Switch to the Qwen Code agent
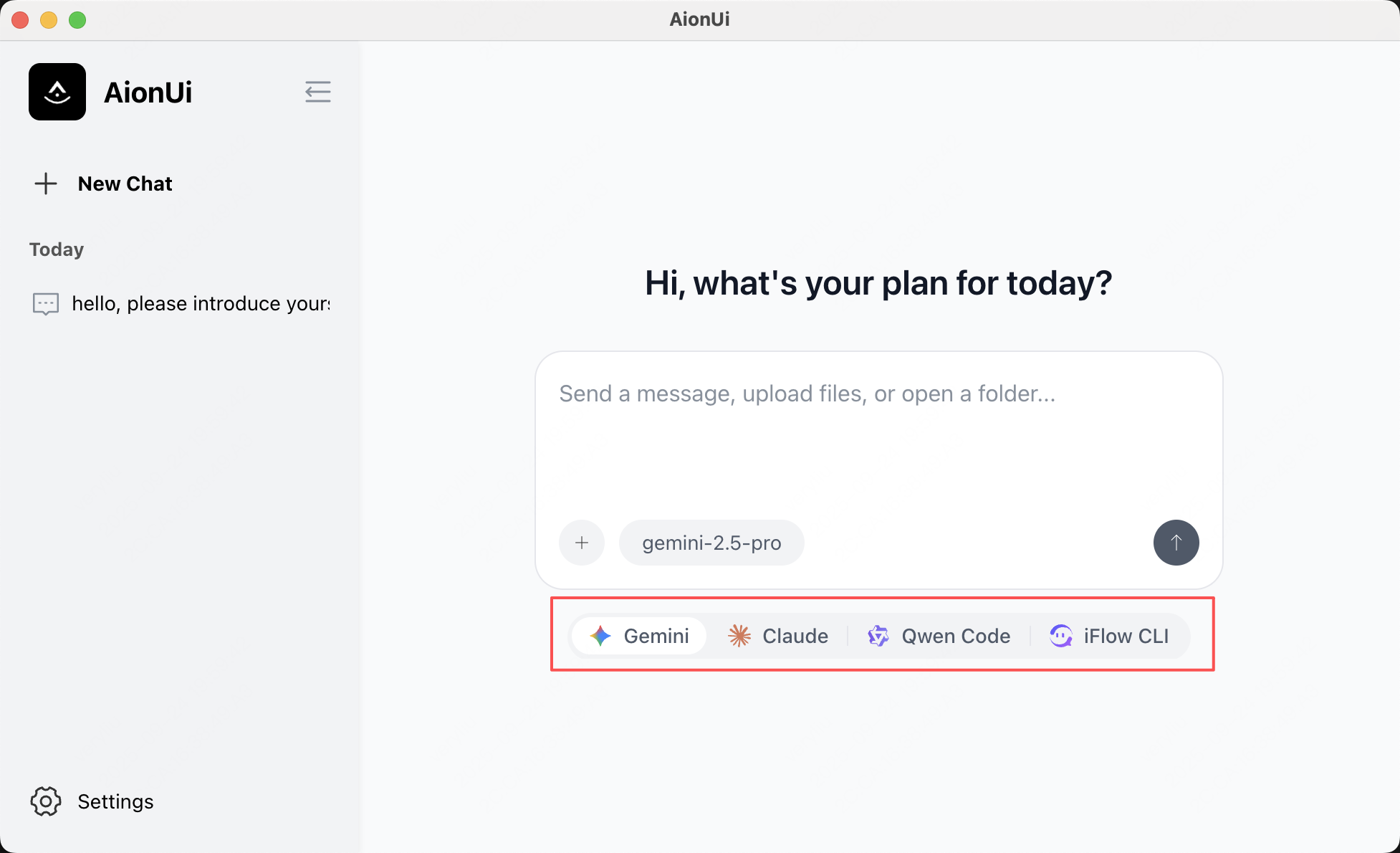 (x=939, y=636)
